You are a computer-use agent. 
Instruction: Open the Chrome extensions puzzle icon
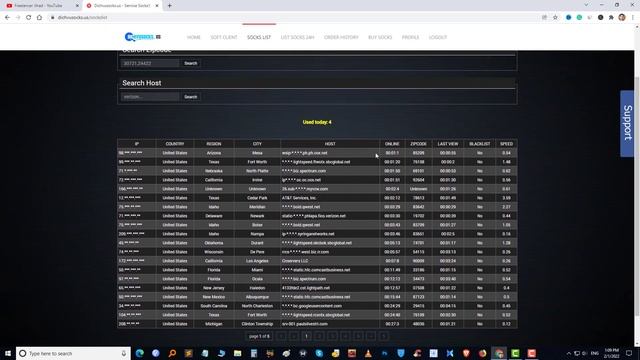click(x=611, y=18)
